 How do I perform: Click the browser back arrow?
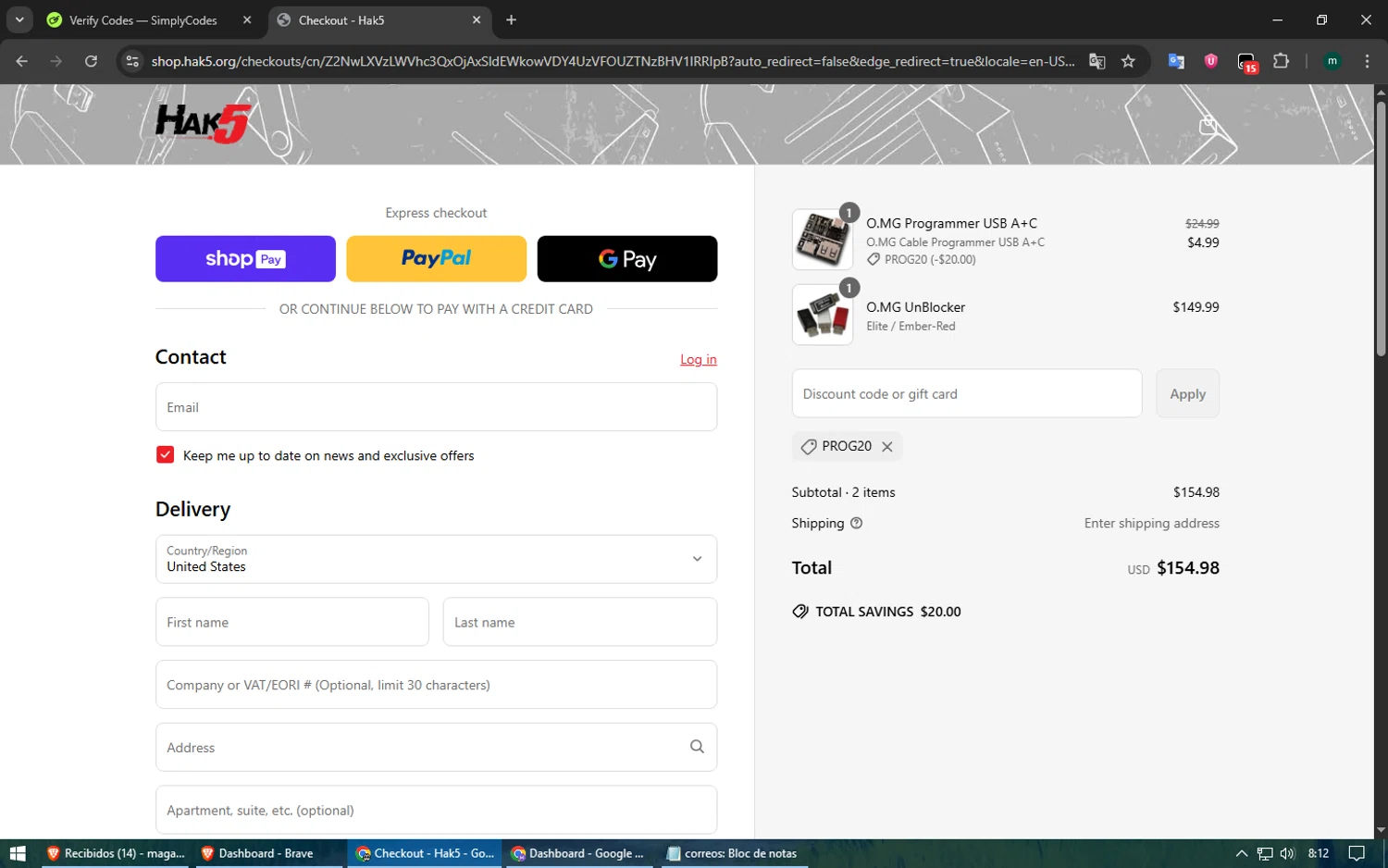22,61
